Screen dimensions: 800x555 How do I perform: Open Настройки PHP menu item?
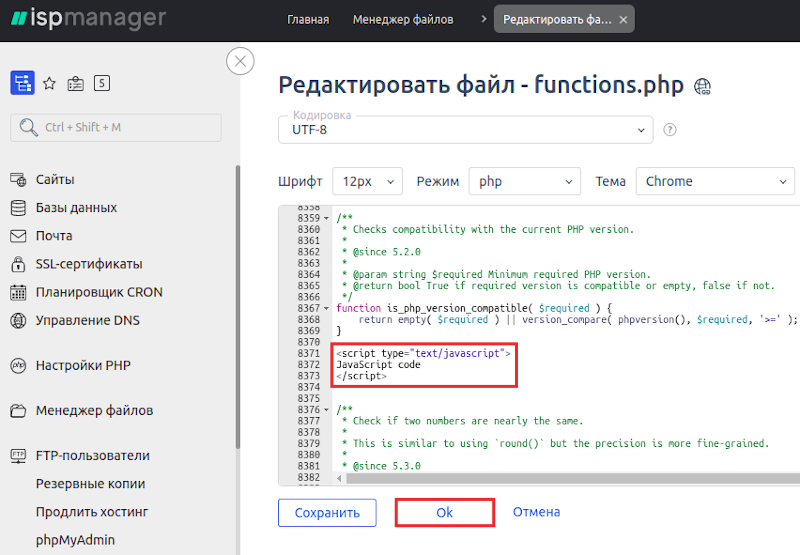point(83,366)
